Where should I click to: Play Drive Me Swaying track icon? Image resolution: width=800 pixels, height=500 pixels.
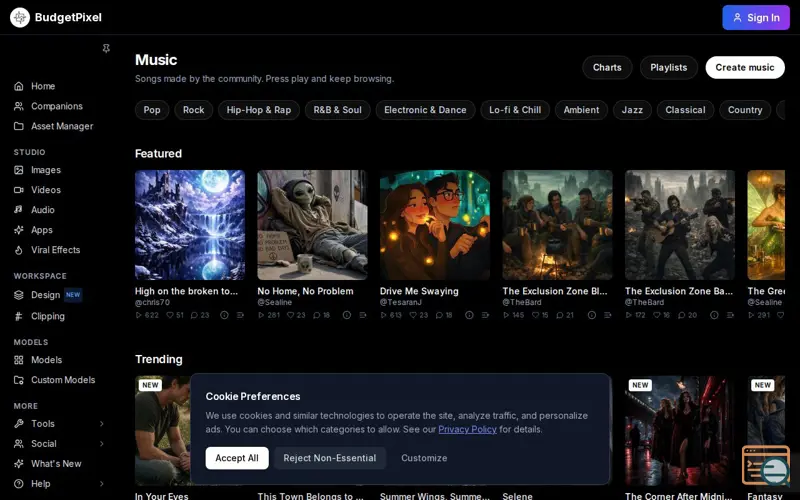[x=383, y=315]
